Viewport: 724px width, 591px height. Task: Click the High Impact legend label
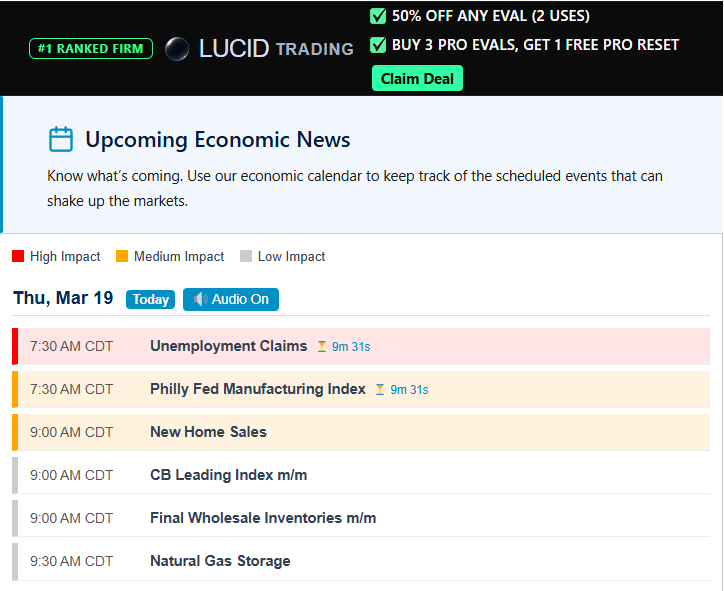(65, 256)
